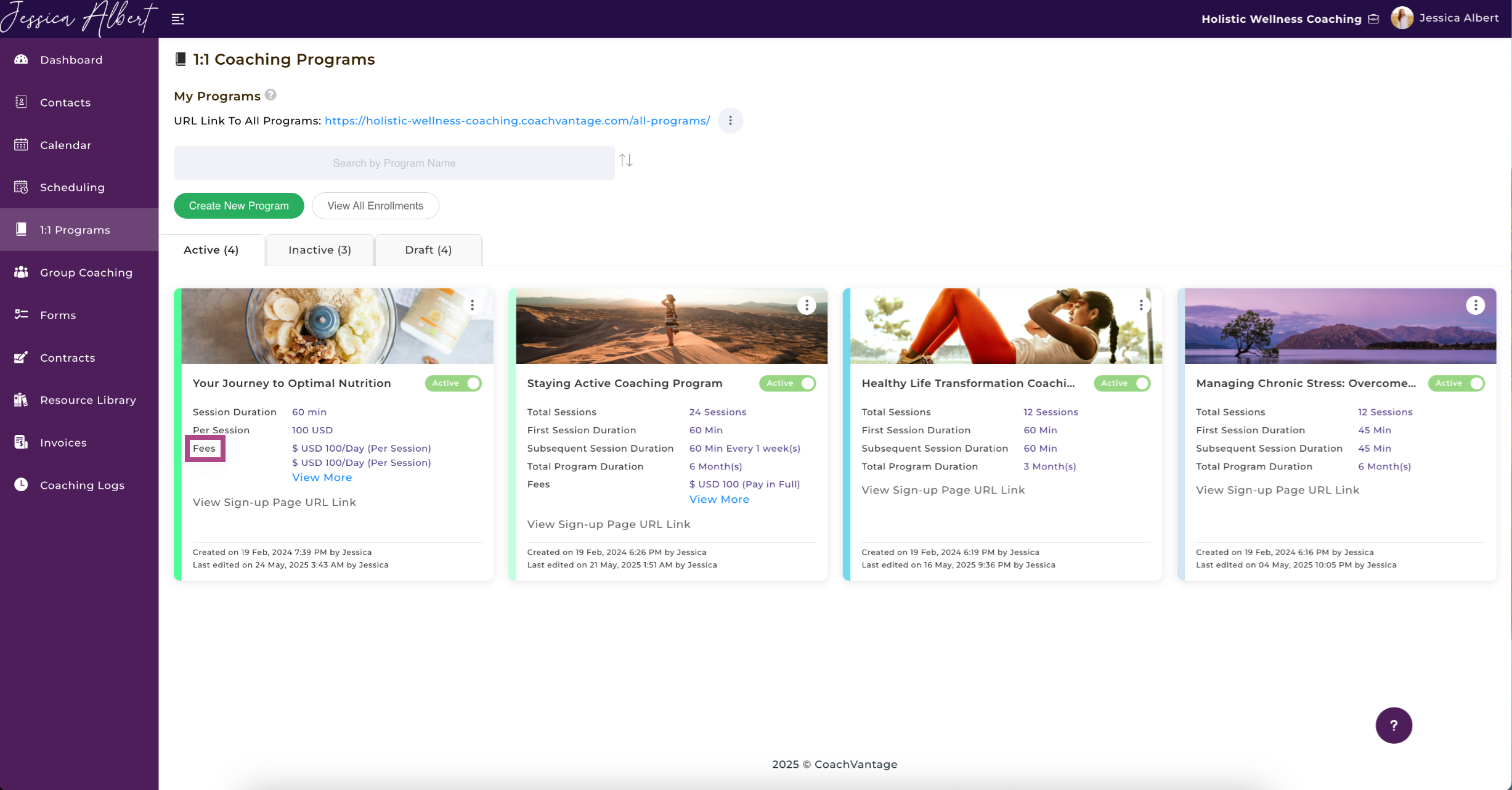Click the Group Coaching people icon

pos(21,272)
